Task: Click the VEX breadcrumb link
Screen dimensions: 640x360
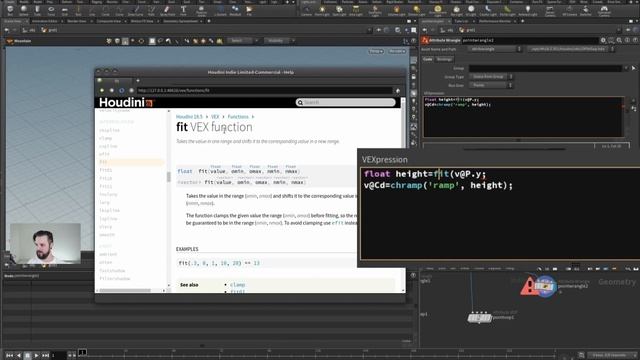Action: pyautogui.click(x=215, y=117)
